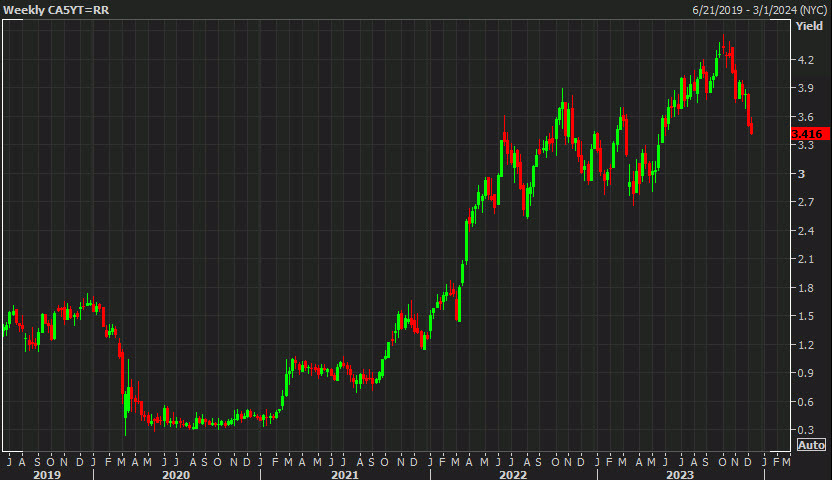Click the 1.2 yield axis tick
Screen dimensions: 832x480
pyautogui.click(x=805, y=345)
